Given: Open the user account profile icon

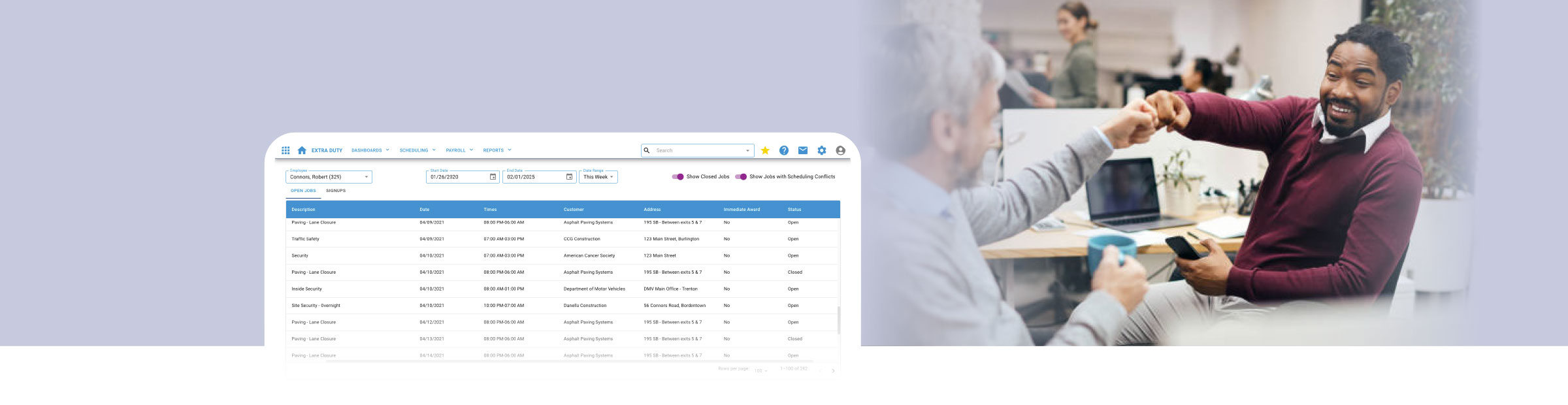Looking at the screenshot, I should point(841,150).
